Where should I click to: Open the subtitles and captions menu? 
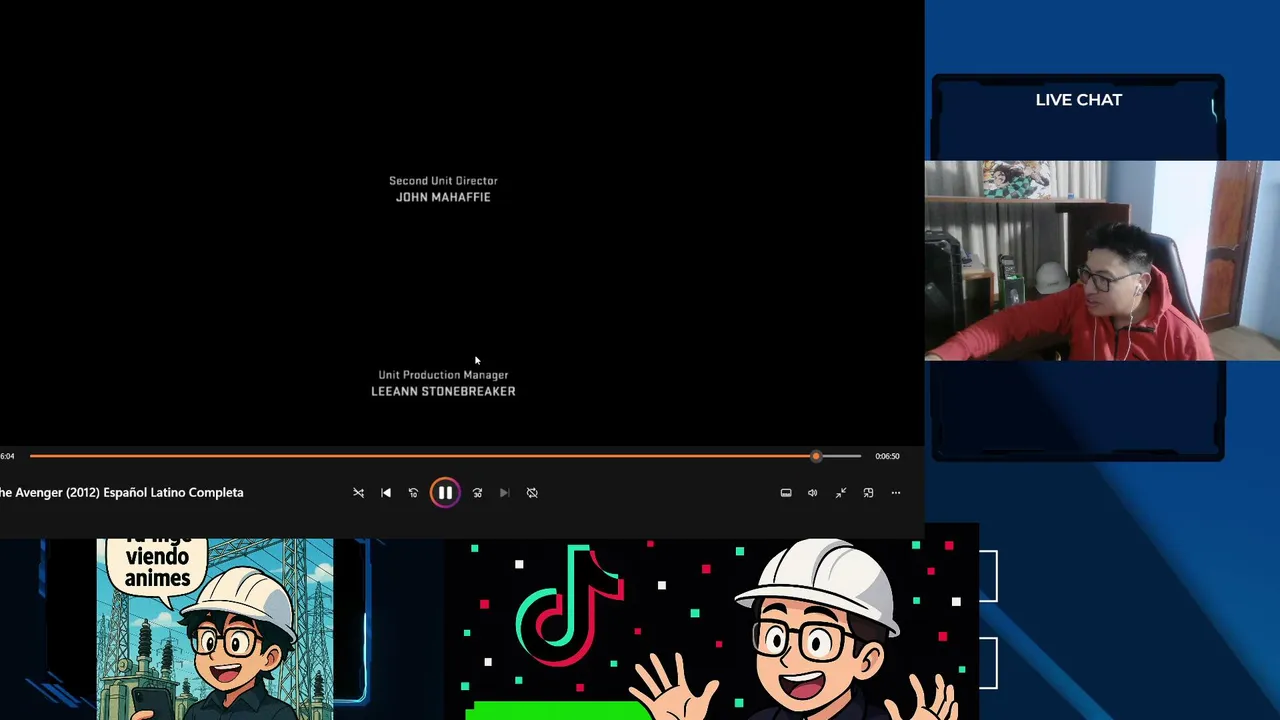(x=786, y=492)
